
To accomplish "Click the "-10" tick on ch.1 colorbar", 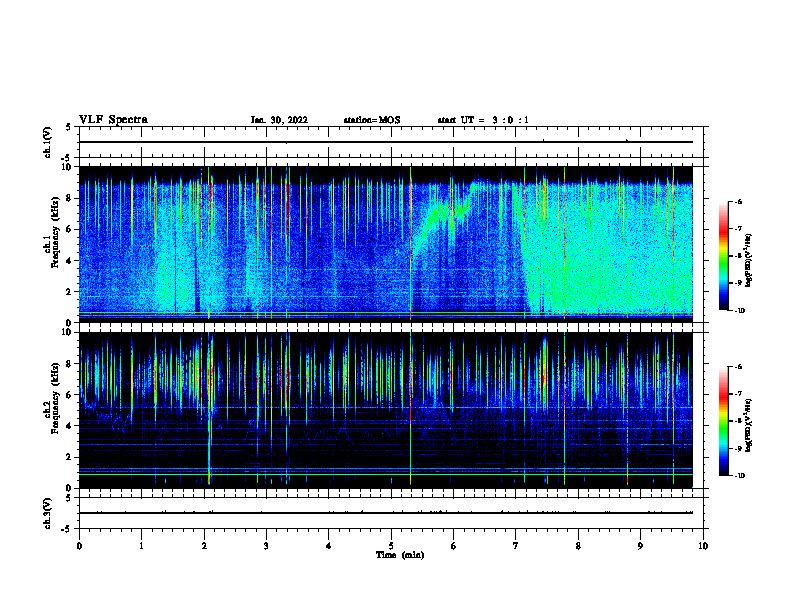I will pyautogui.click(x=739, y=311).
